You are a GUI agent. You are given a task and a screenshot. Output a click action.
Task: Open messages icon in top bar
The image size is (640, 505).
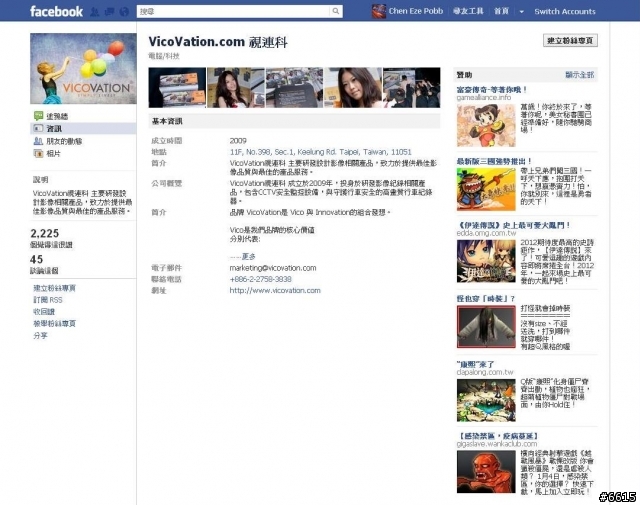pos(109,12)
